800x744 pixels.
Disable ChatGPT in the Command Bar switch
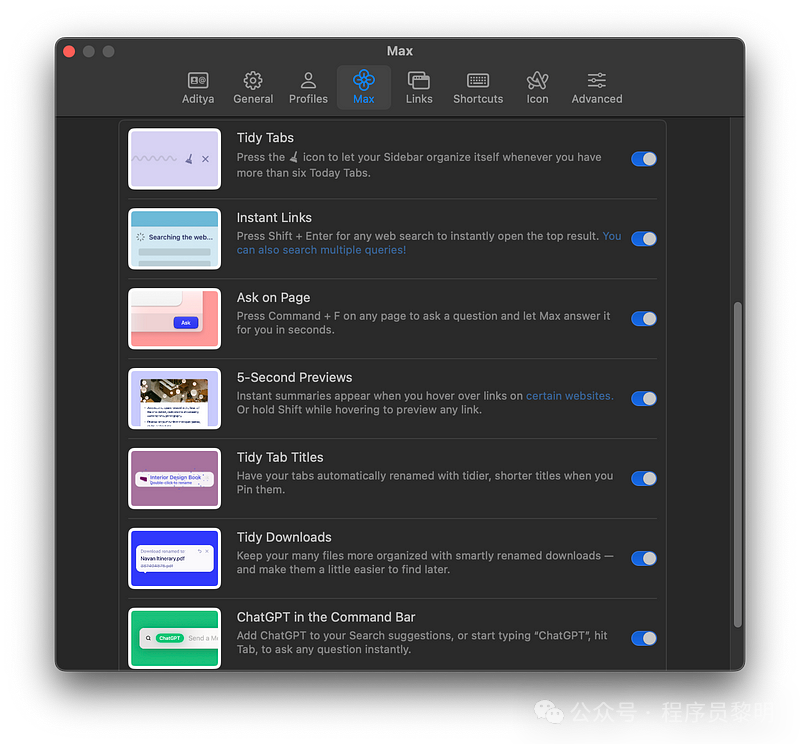click(644, 638)
